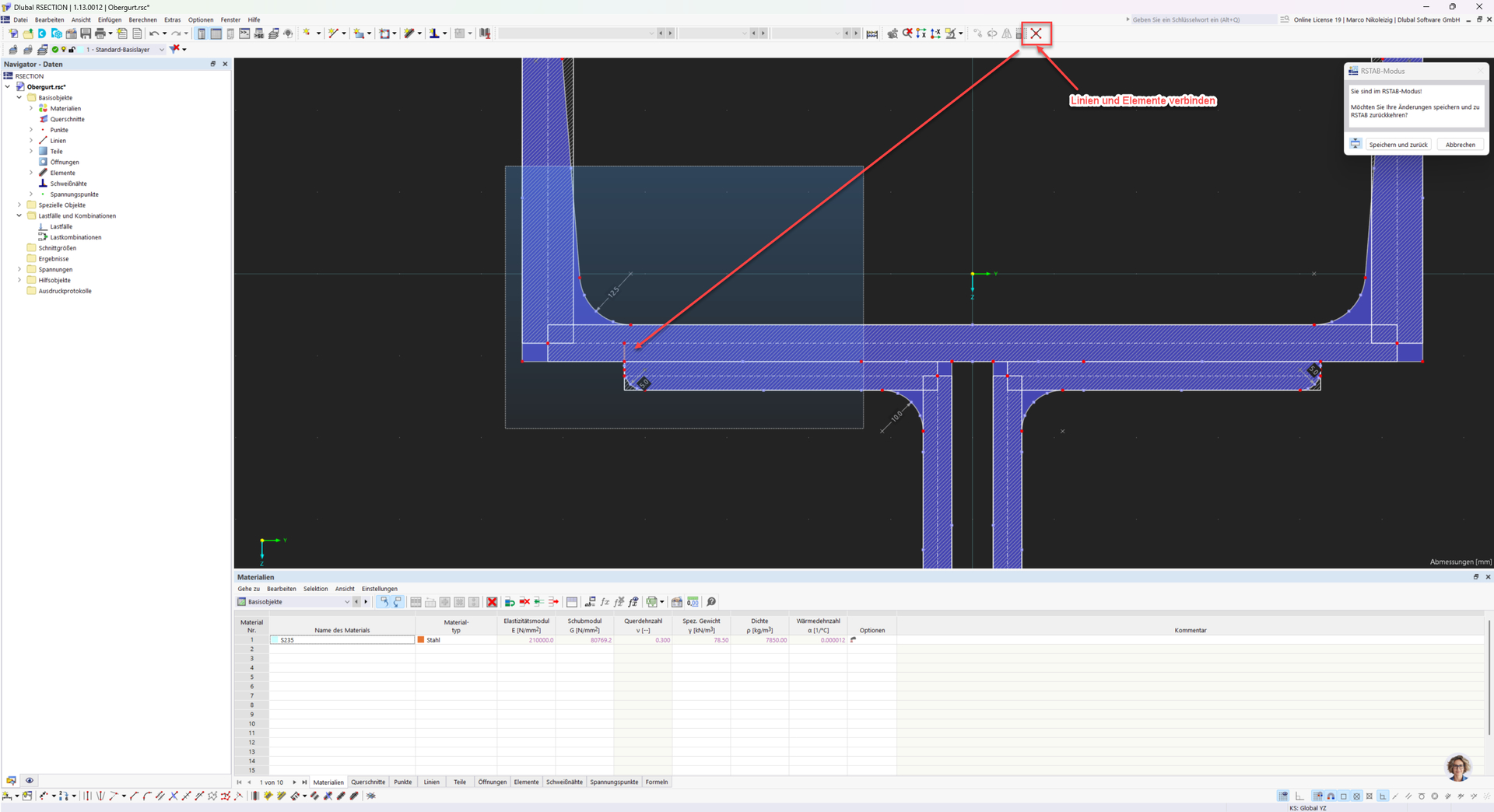Image resolution: width=1494 pixels, height=812 pixels.
Task: Click the print icon in the toolbar
Action: [x=100, y=33]
